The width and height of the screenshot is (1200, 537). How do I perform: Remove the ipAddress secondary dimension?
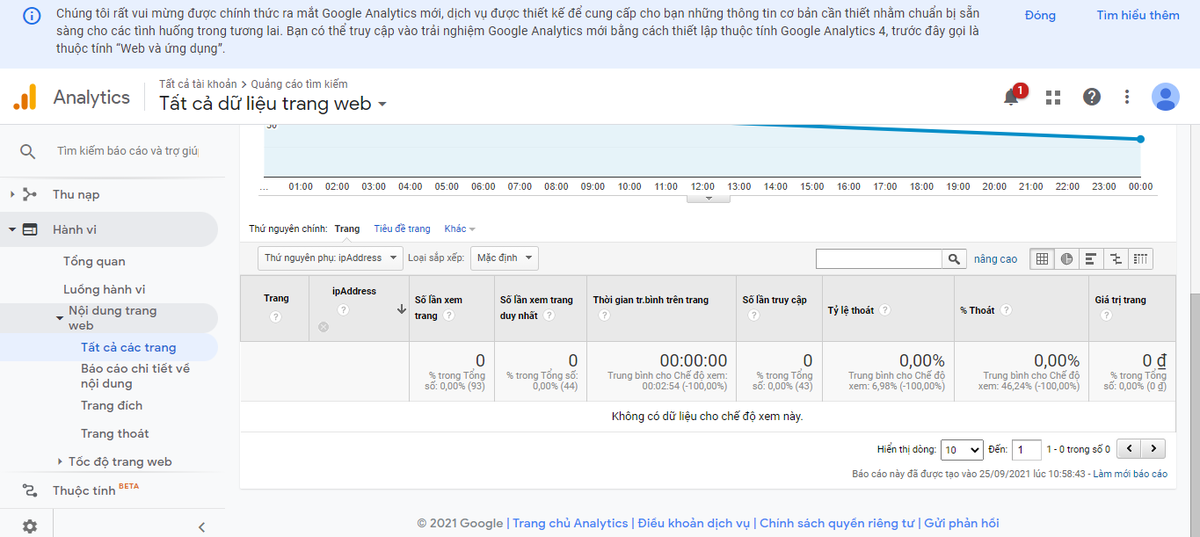pyautogui.click(x=323, y=327)
